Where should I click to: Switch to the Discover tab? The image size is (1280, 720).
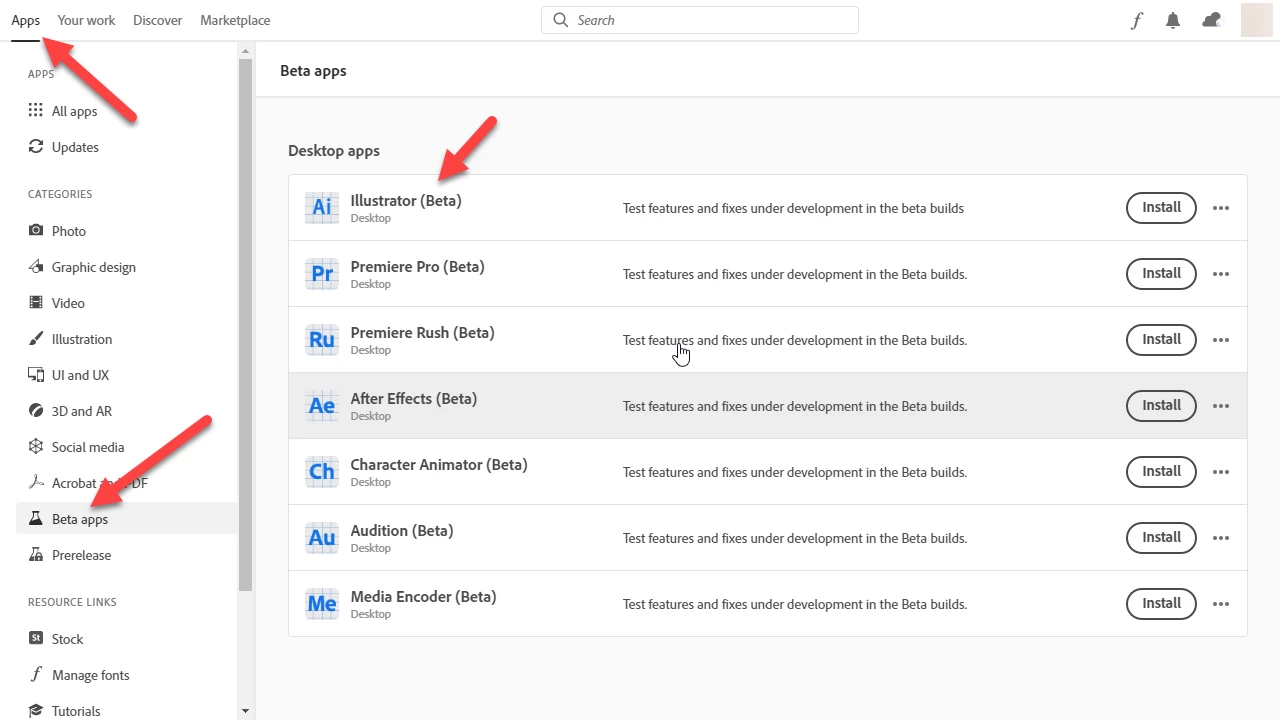pyautogui.click(x=158, y=20)
